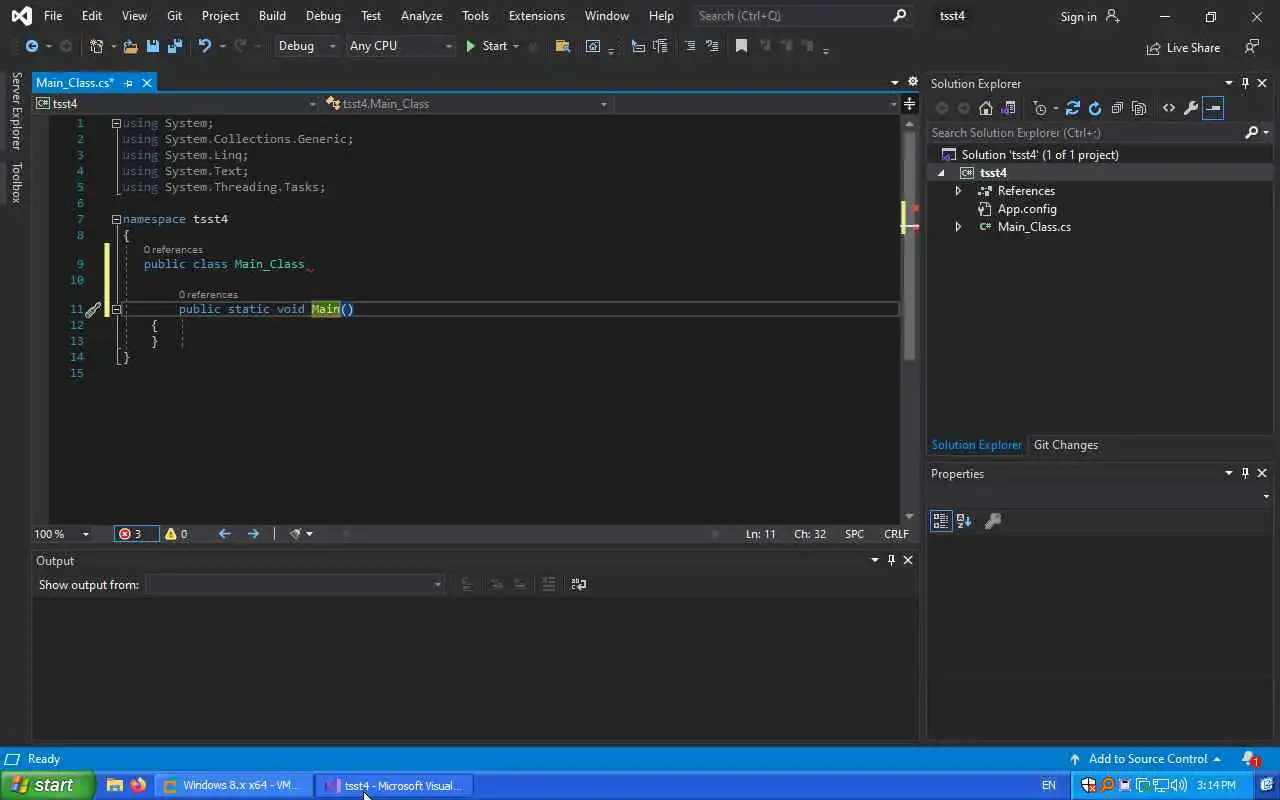This screenshot has width=1280, height=800.
Task: Click the Navigate Backward toolbar arrow
Action: point(32,46)
